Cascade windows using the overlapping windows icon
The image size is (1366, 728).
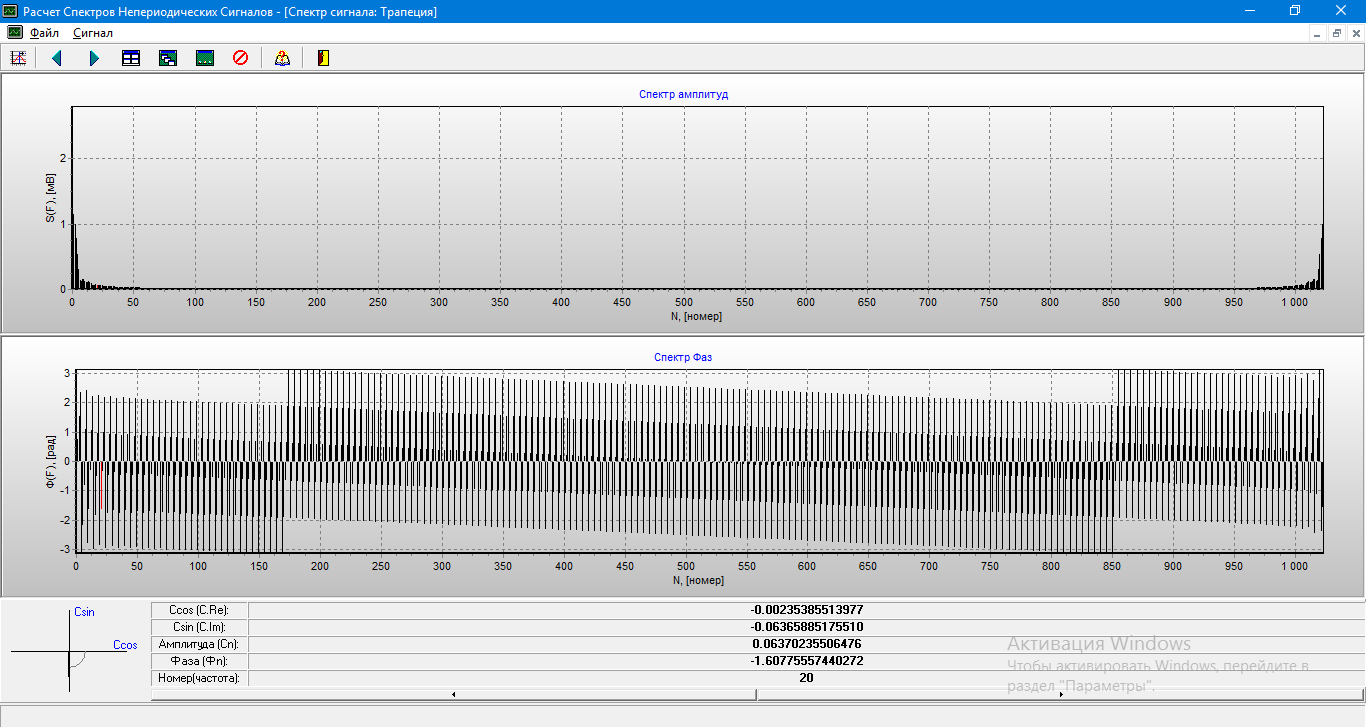pyautogui.click(x=168, y=58)
